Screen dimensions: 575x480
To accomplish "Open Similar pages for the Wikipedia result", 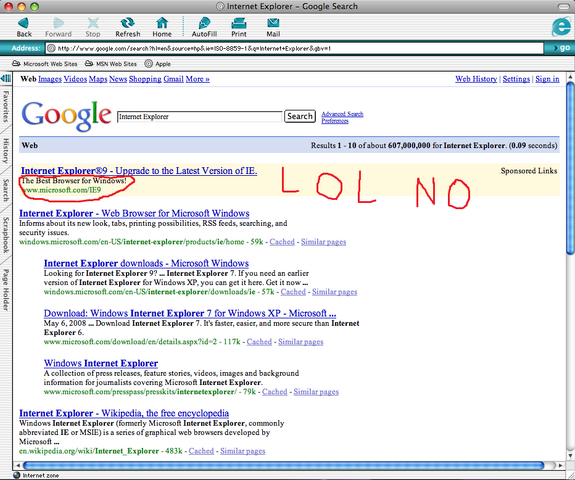I will (243, 451).
